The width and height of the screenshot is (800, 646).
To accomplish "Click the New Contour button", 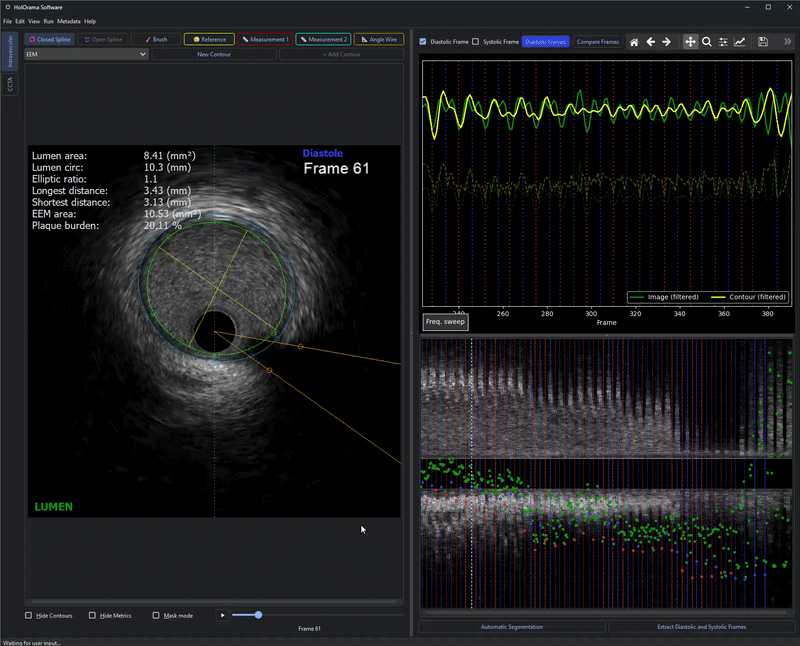I will click(x=214, y=54).
